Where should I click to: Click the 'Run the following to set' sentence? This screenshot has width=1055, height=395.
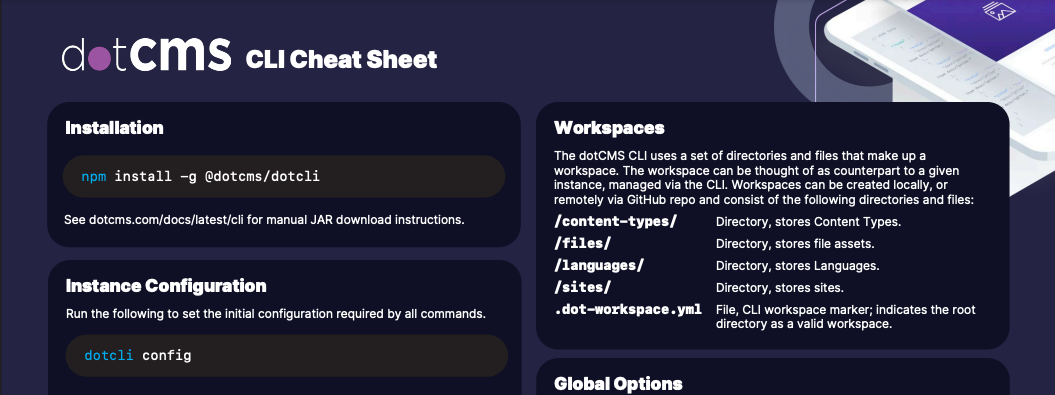click(276, 314)
